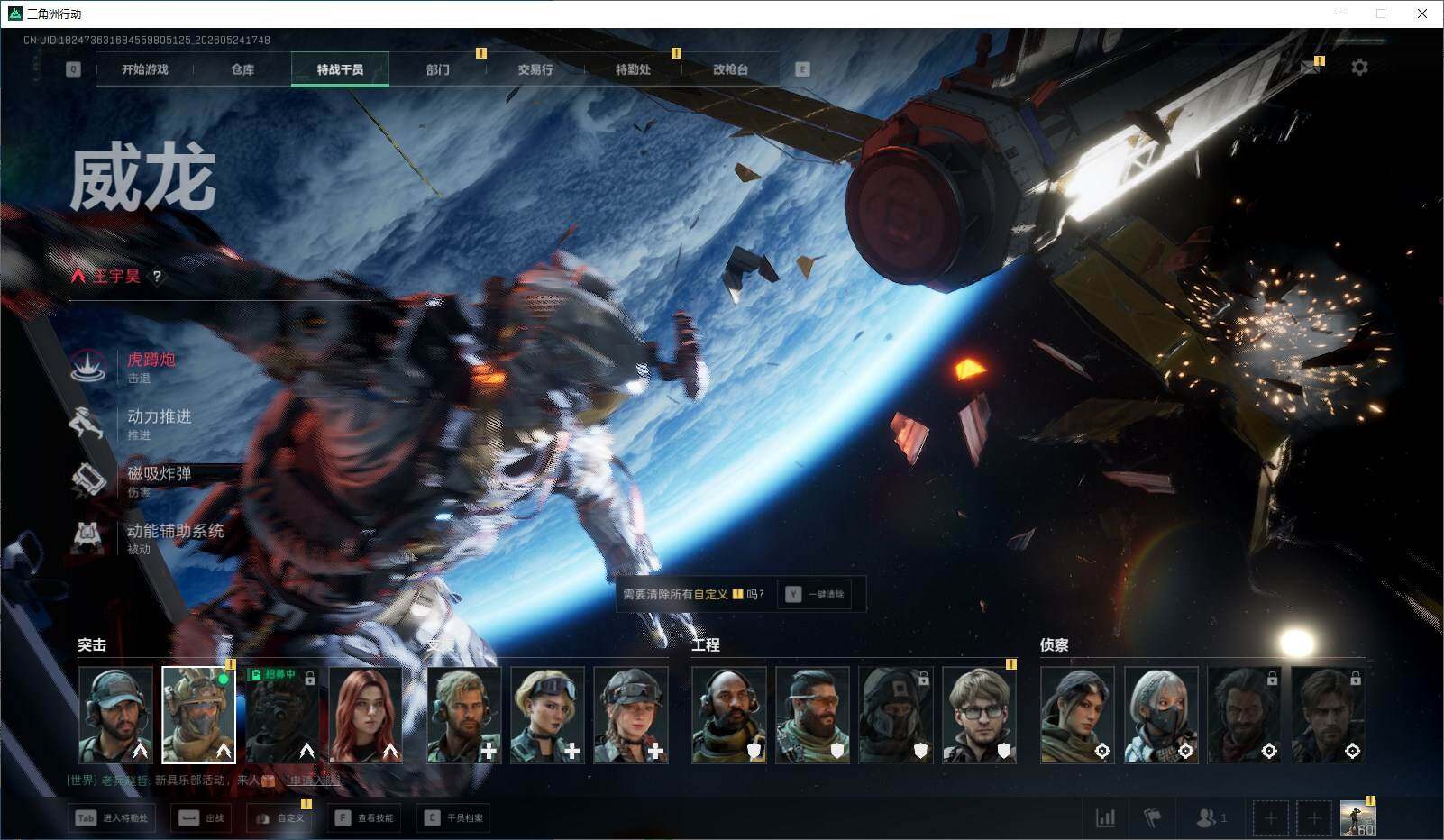Screen dimensions: 1444x840
Task: Open the settings gear icon
Action: point(1359,68)
